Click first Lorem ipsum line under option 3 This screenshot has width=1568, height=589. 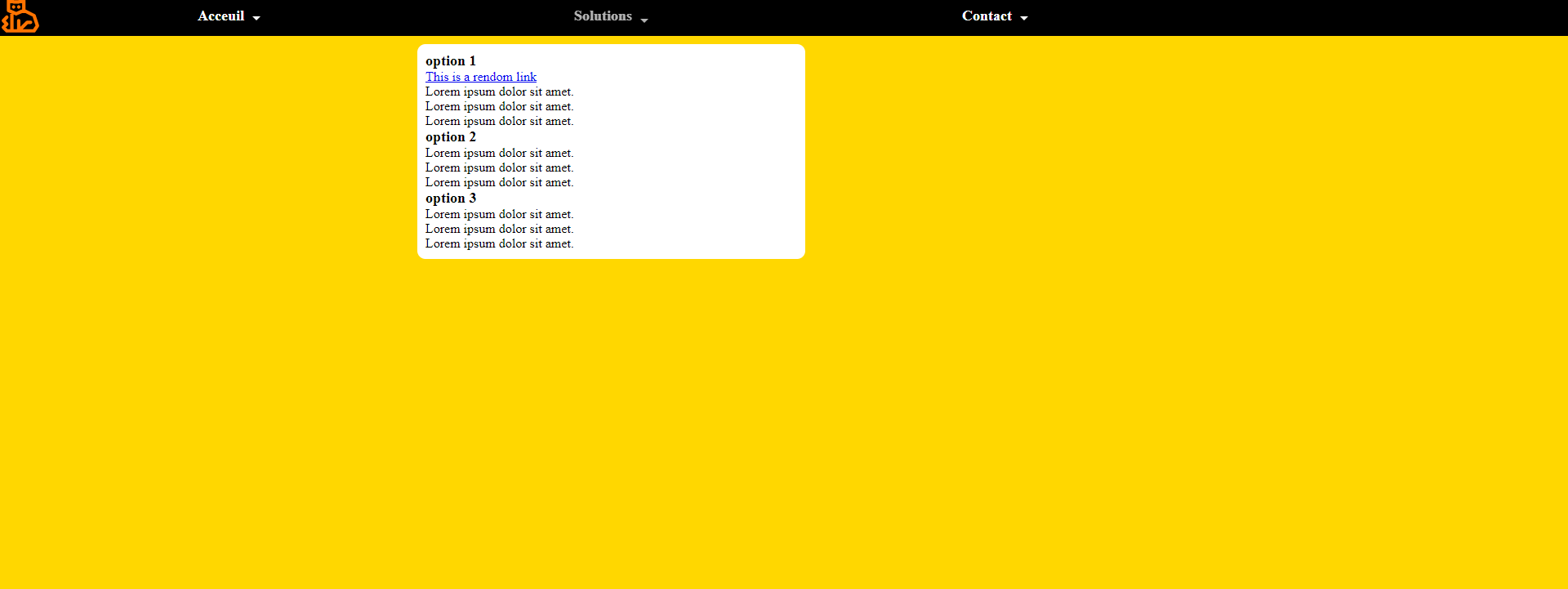click(500, 214)
